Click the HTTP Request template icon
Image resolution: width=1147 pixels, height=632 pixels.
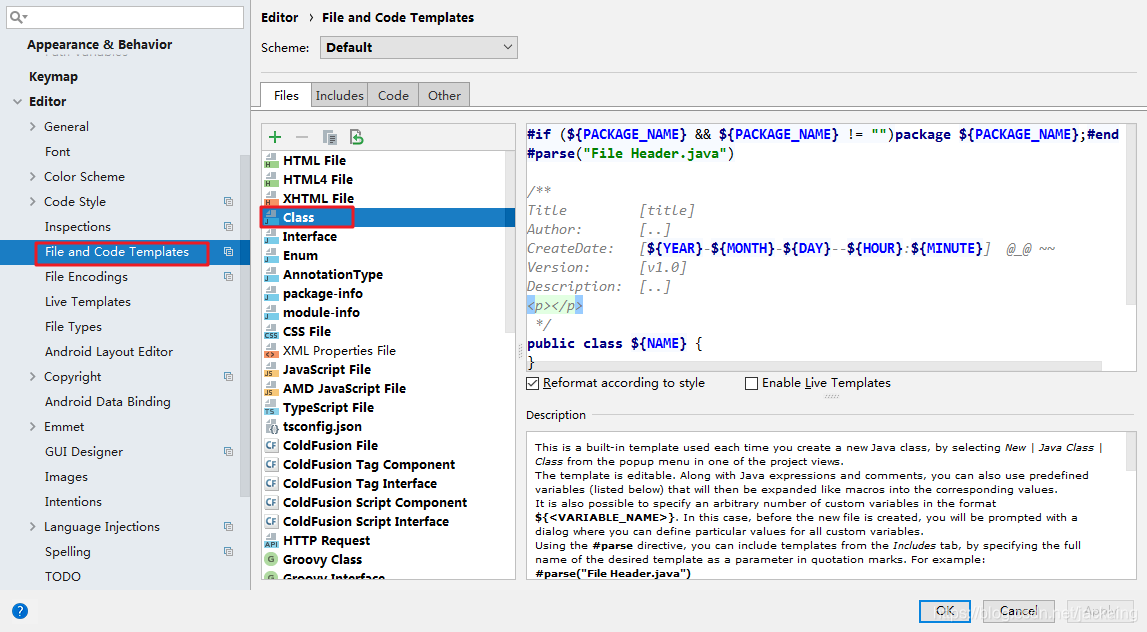coord(271,541)
